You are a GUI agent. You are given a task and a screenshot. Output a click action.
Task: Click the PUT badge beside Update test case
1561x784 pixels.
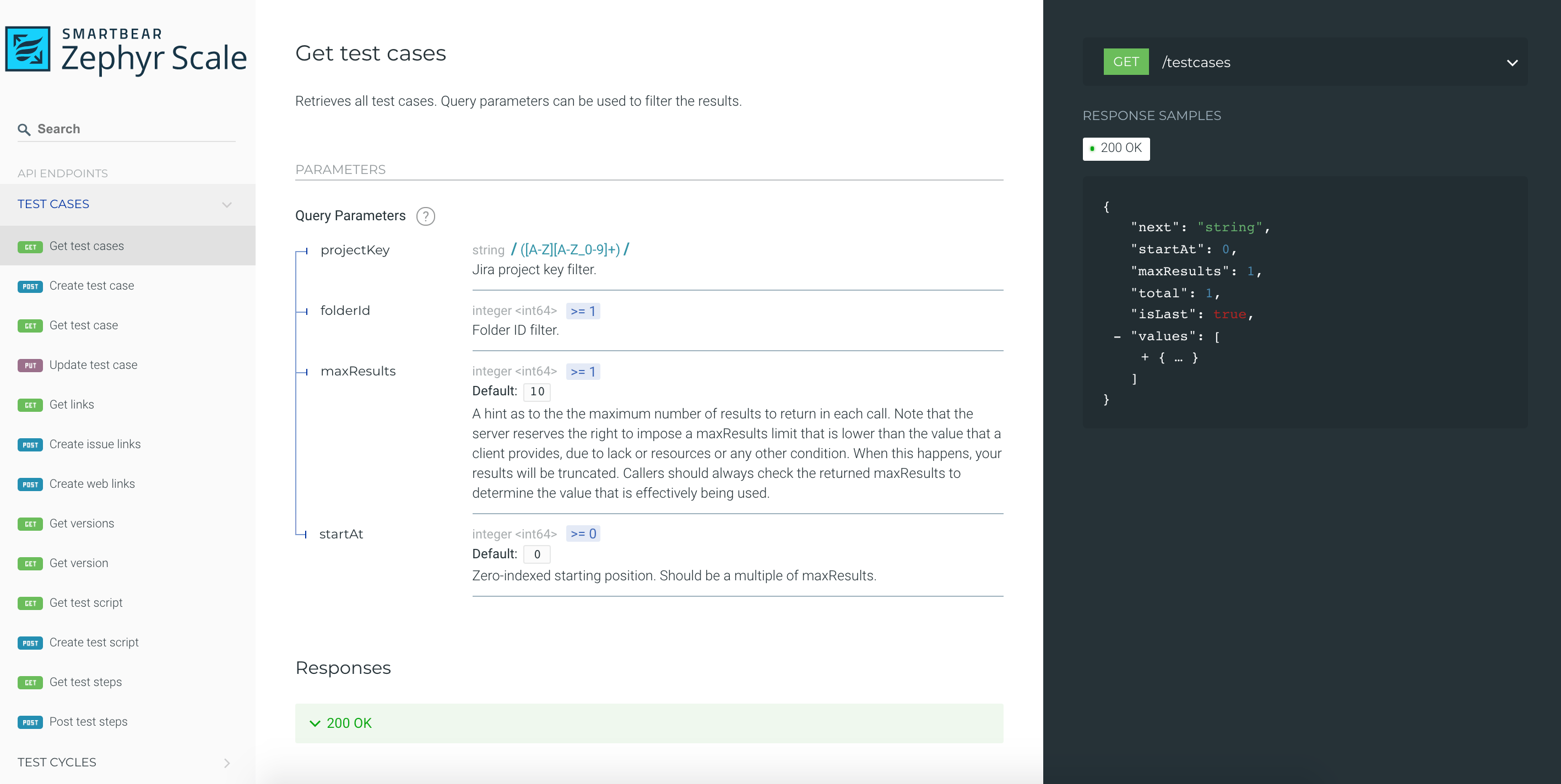click(30, 364)
